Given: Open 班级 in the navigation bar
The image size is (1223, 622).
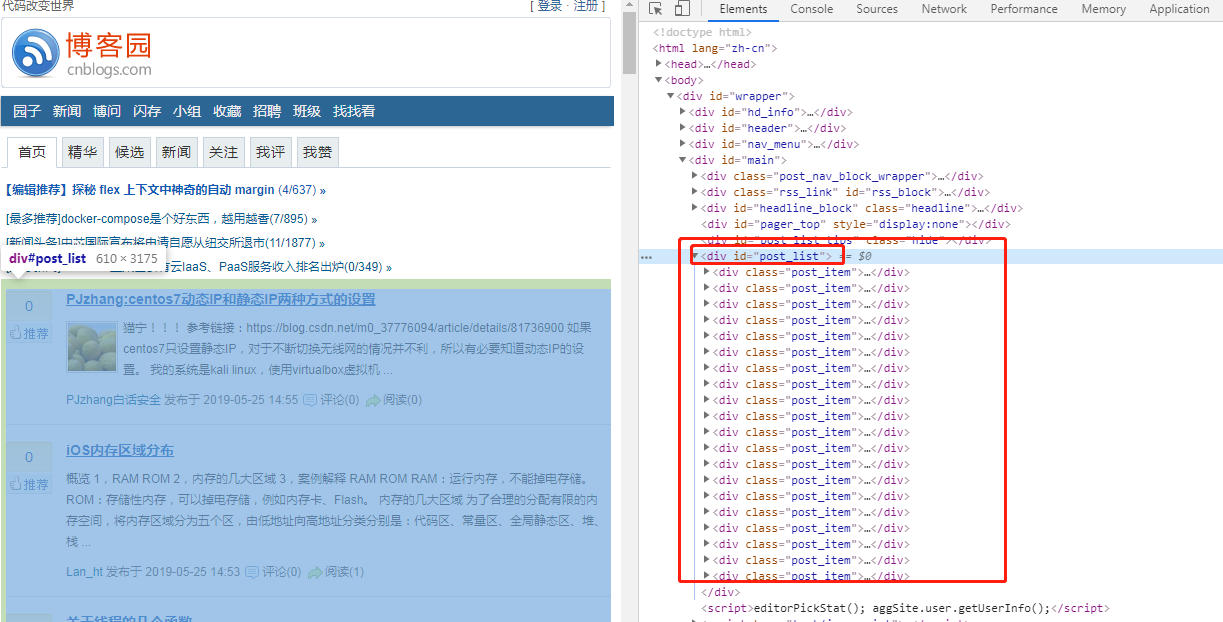Looking at the screenshot, I should (307, 111).
